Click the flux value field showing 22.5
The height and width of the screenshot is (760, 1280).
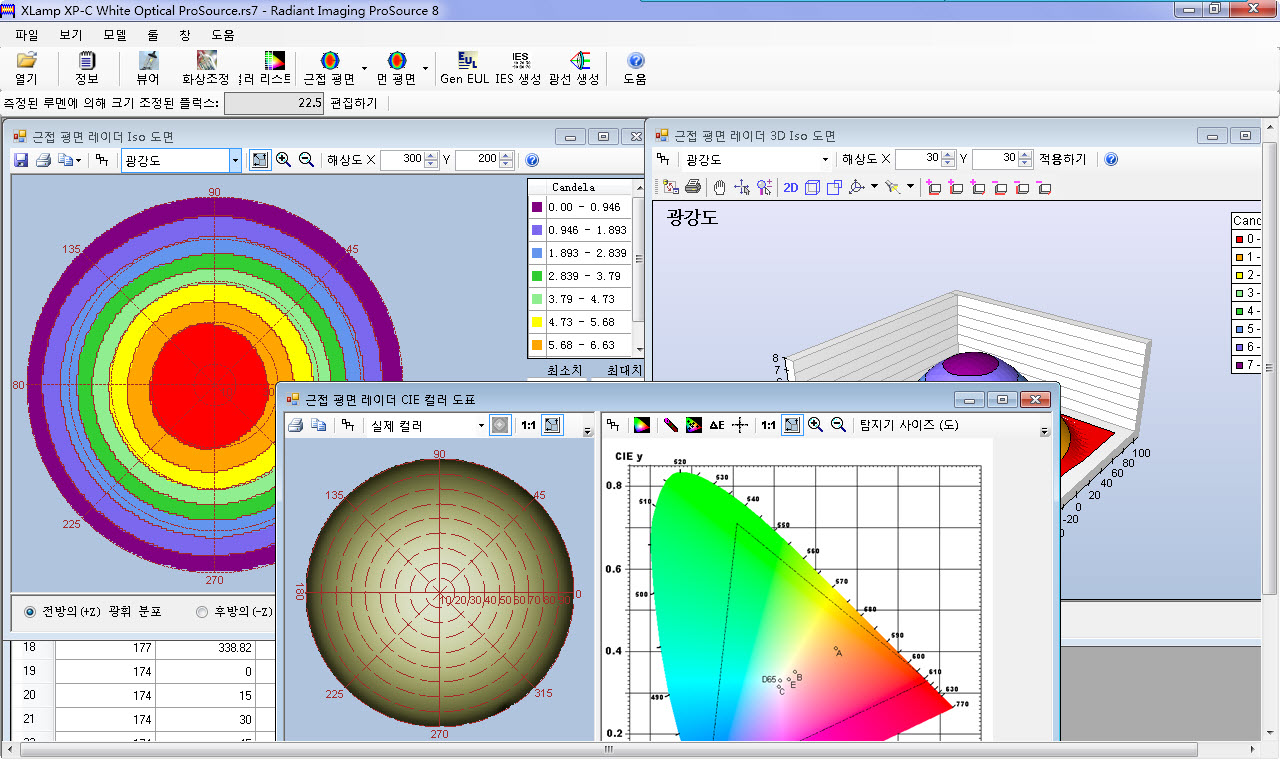tap(274, 103)
